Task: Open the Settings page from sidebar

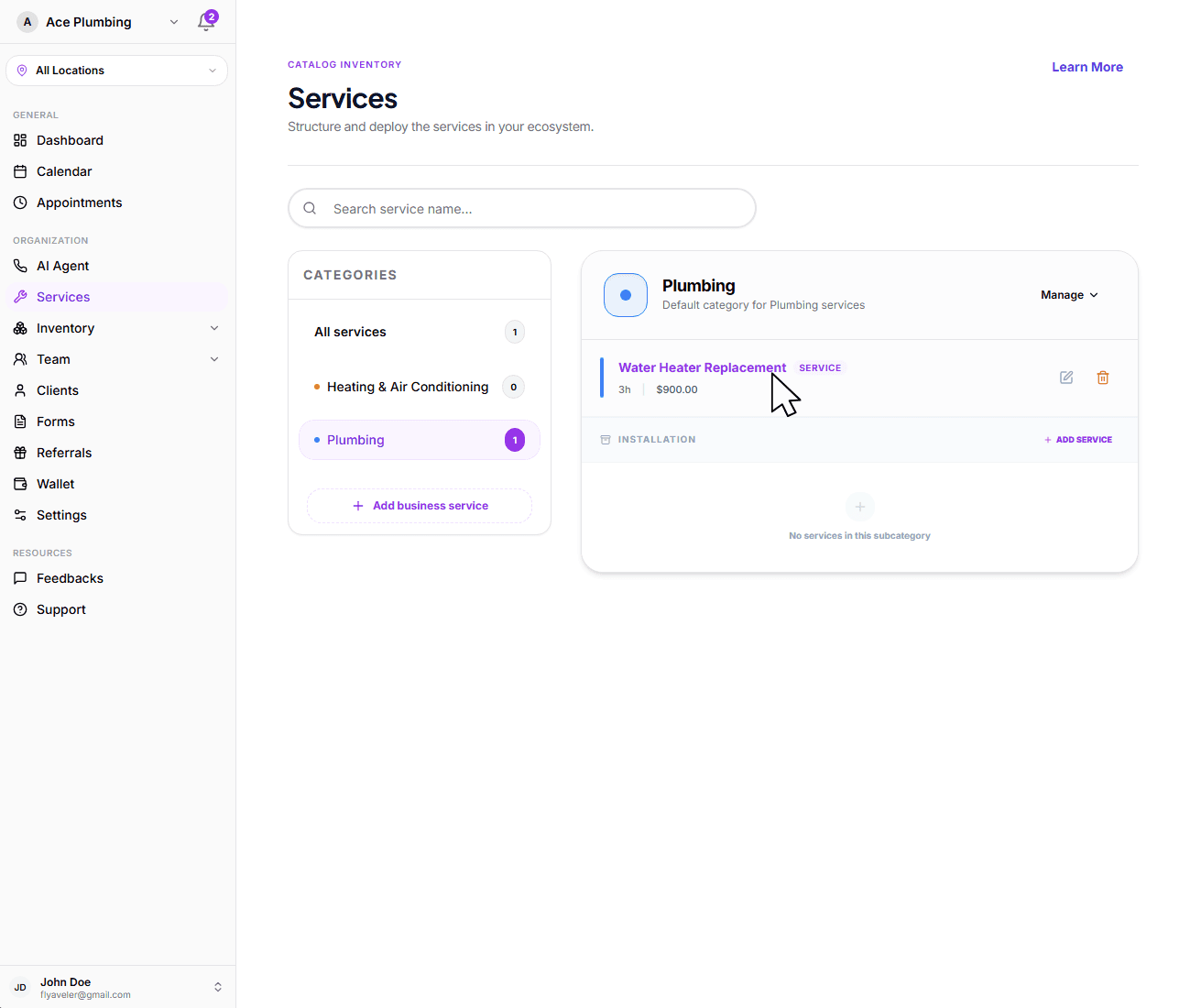Action: [60, 514]
